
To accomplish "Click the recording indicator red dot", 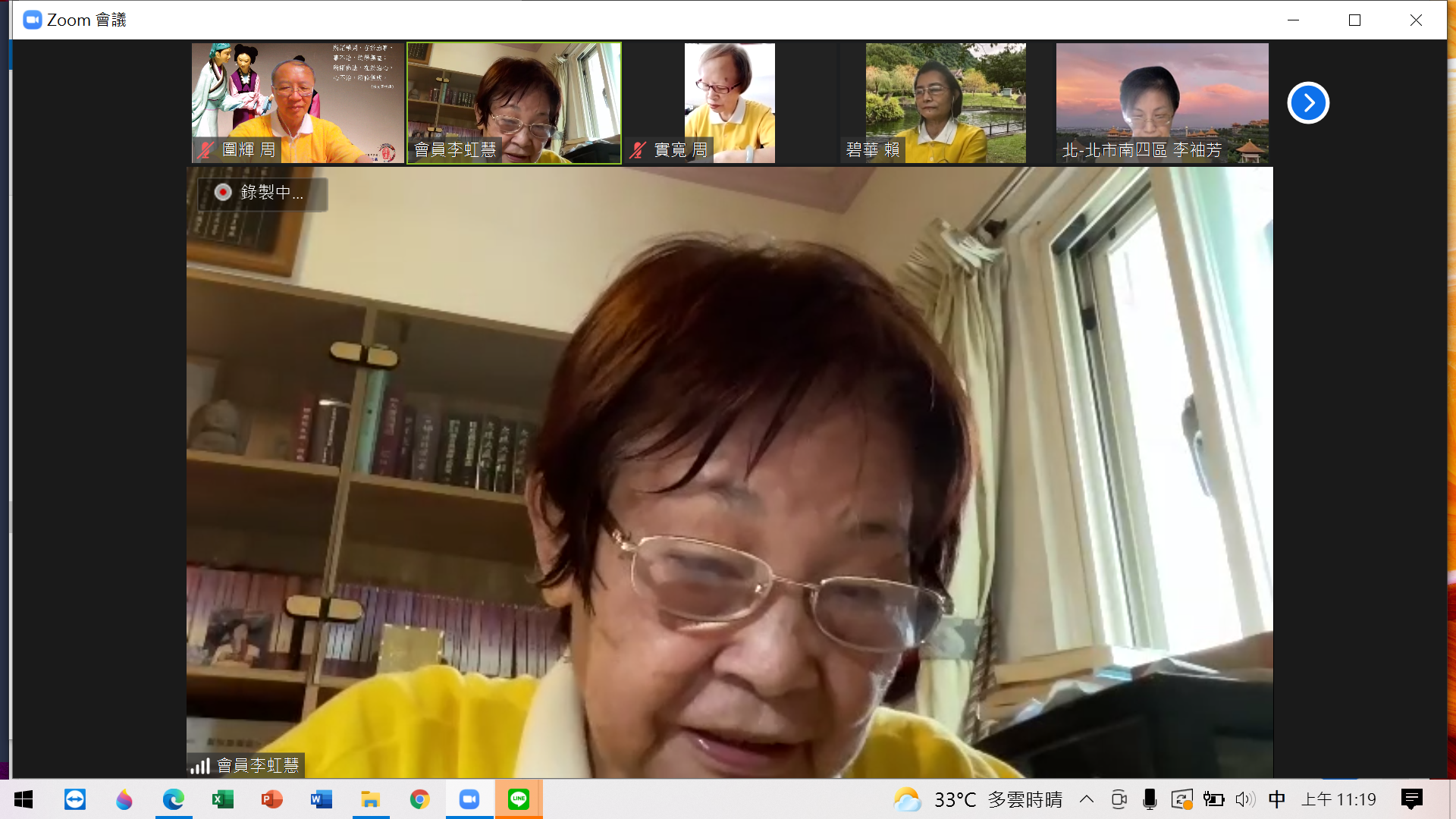I will [223, 193].
